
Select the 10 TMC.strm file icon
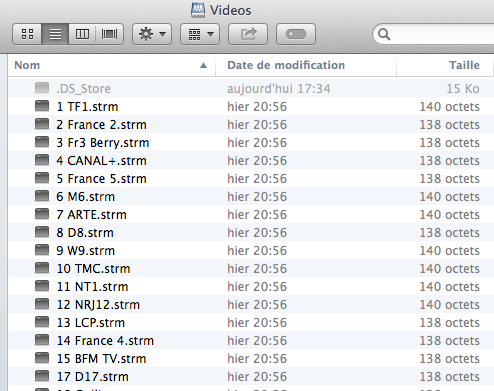tap(42, 268)
